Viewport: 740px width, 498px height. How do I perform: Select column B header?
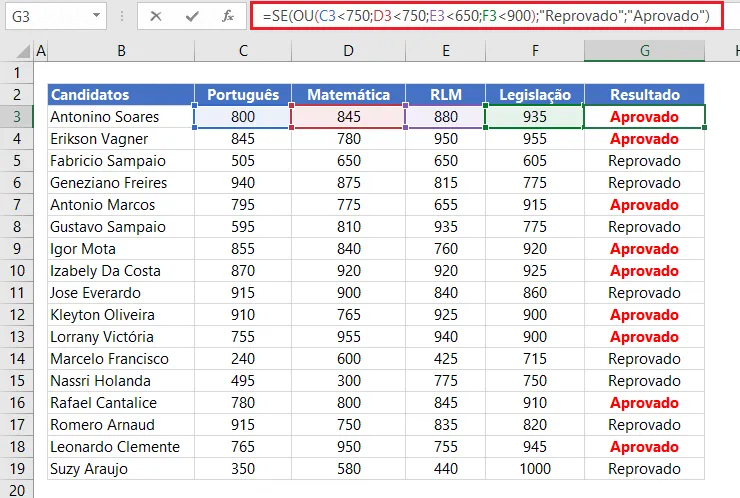(121, 51)
